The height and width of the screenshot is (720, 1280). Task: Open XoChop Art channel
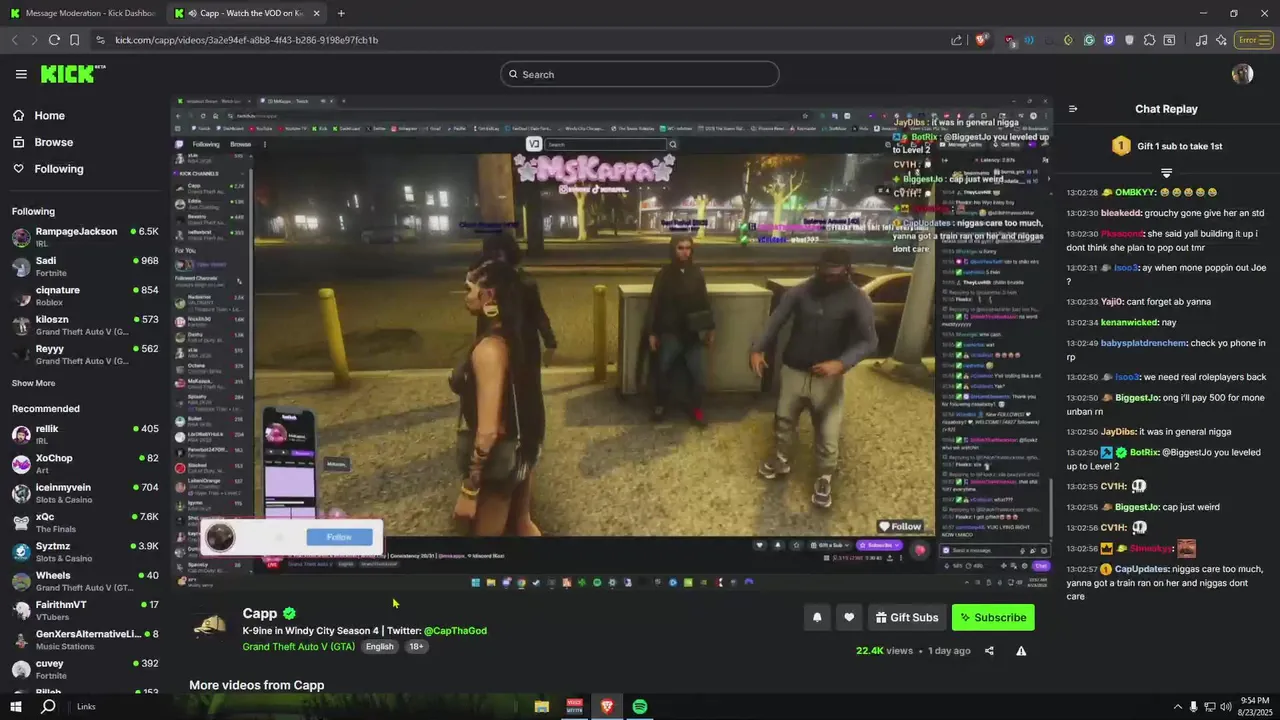pos(85,463)
